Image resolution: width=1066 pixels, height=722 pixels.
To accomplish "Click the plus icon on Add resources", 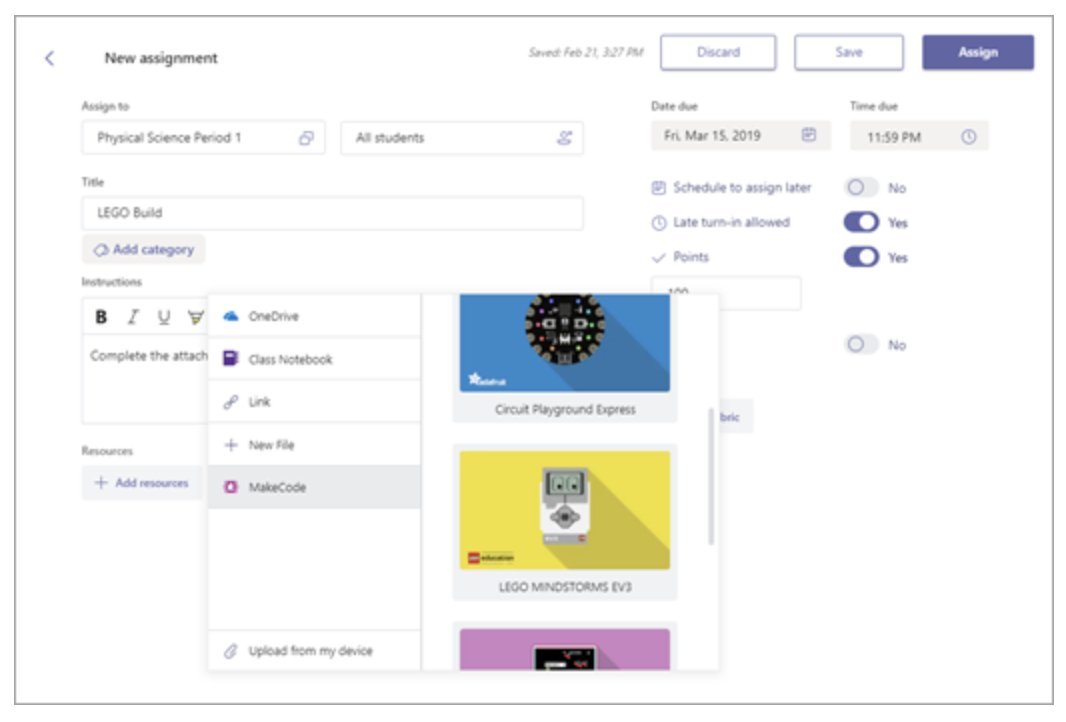I will [x=101, y=483].
